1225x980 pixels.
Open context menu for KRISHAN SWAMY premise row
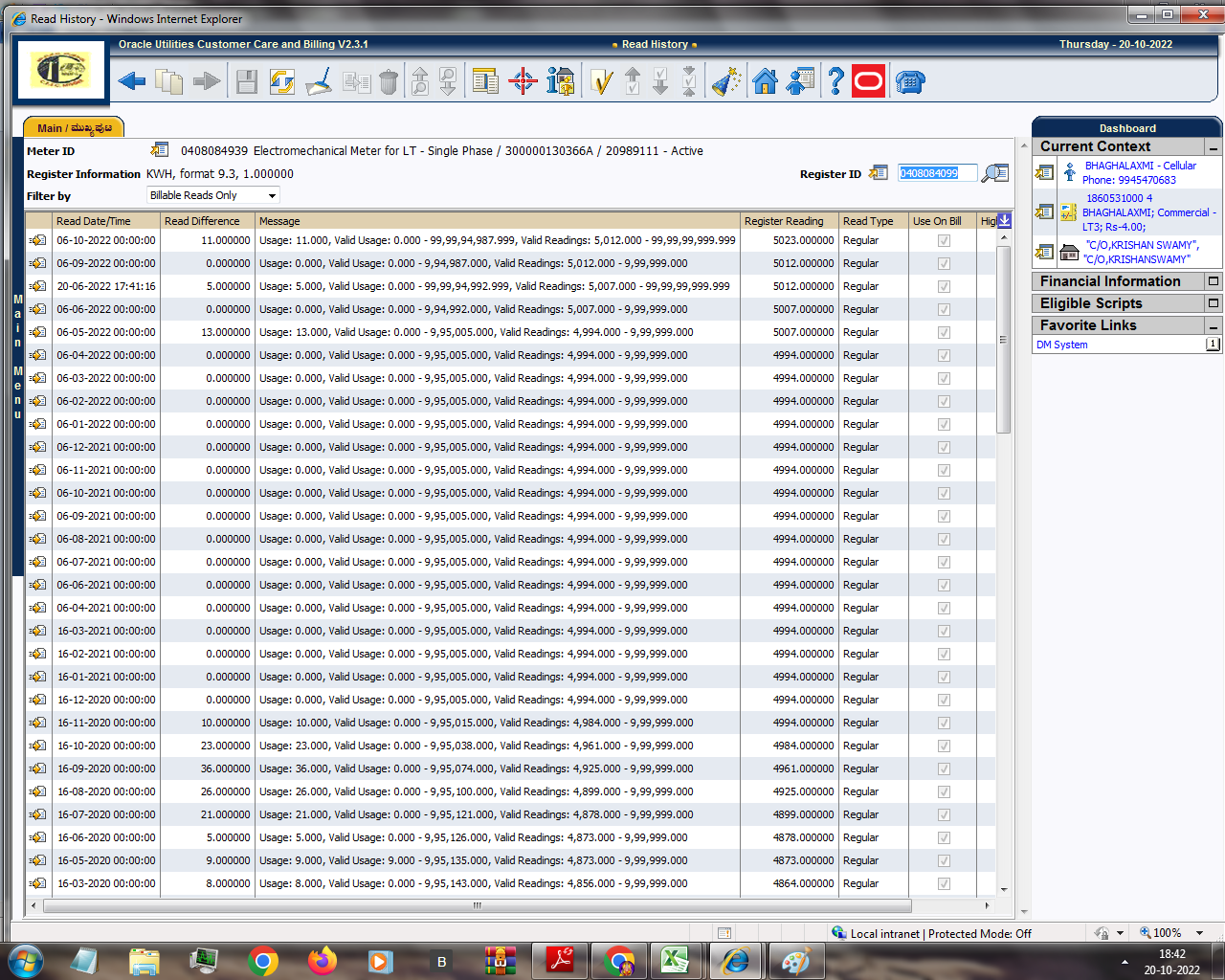pyautogui.click(x=1044, y=252)
